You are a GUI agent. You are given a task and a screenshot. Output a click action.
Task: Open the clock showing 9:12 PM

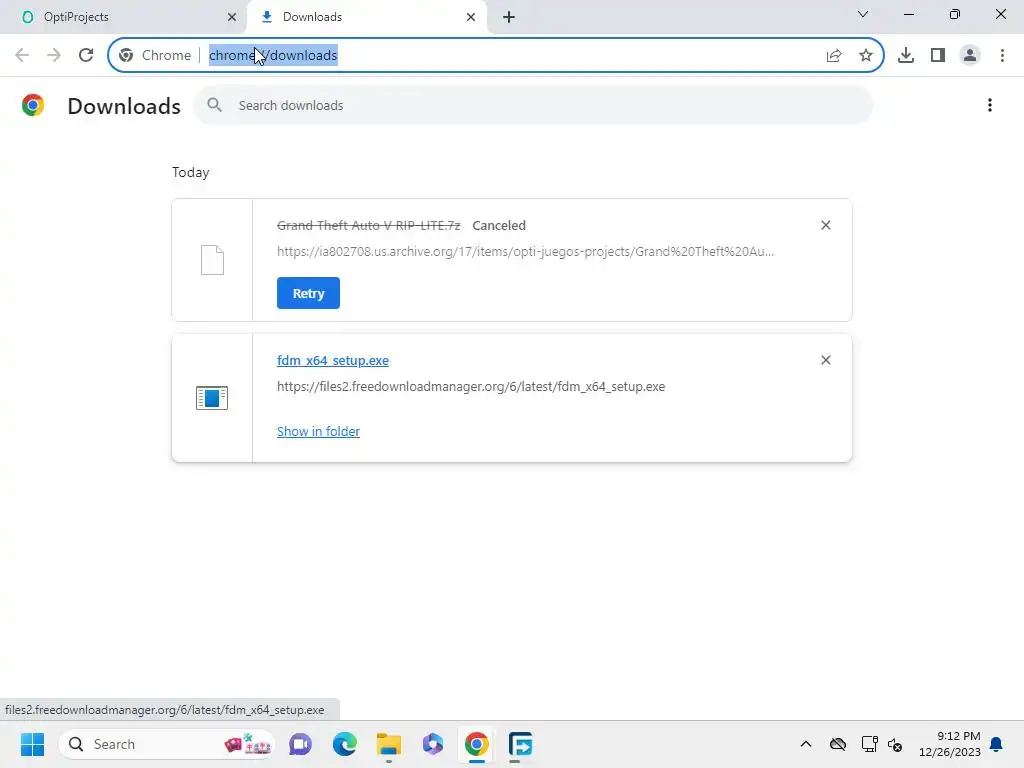950,744
